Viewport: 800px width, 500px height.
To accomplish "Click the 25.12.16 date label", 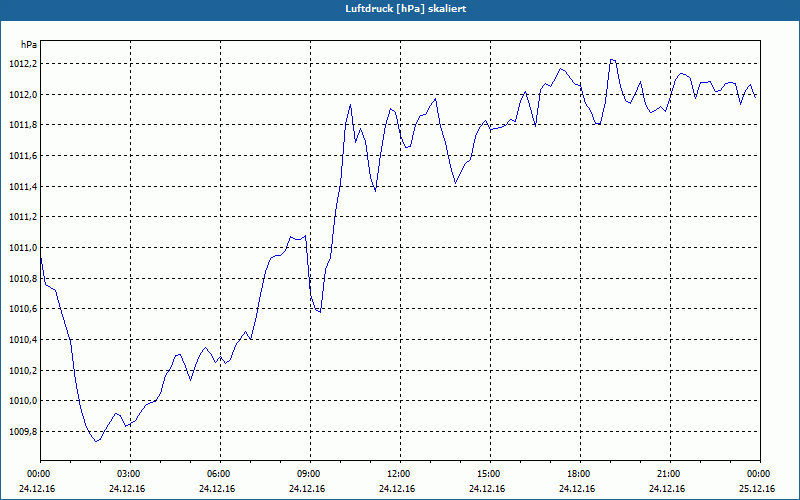I will click(x=757, y=489).
